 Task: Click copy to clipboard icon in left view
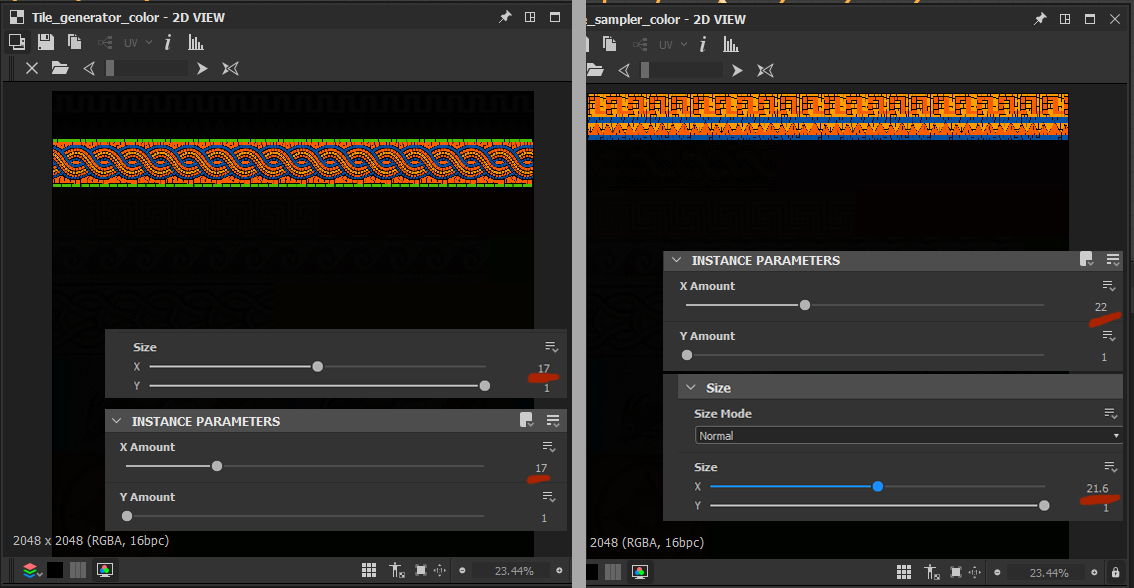click(74, 42)
